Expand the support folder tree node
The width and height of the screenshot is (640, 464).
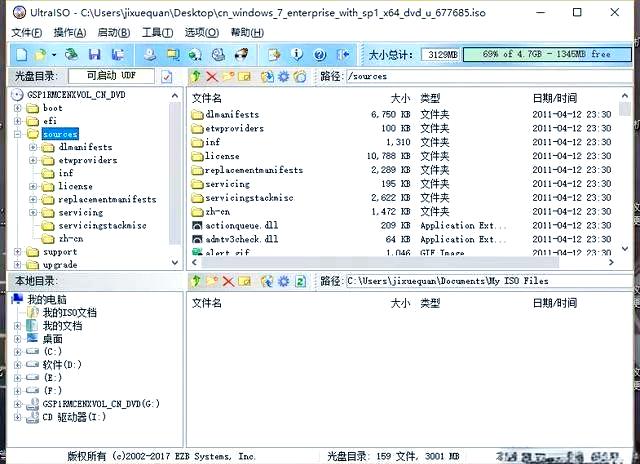[18, 252]
